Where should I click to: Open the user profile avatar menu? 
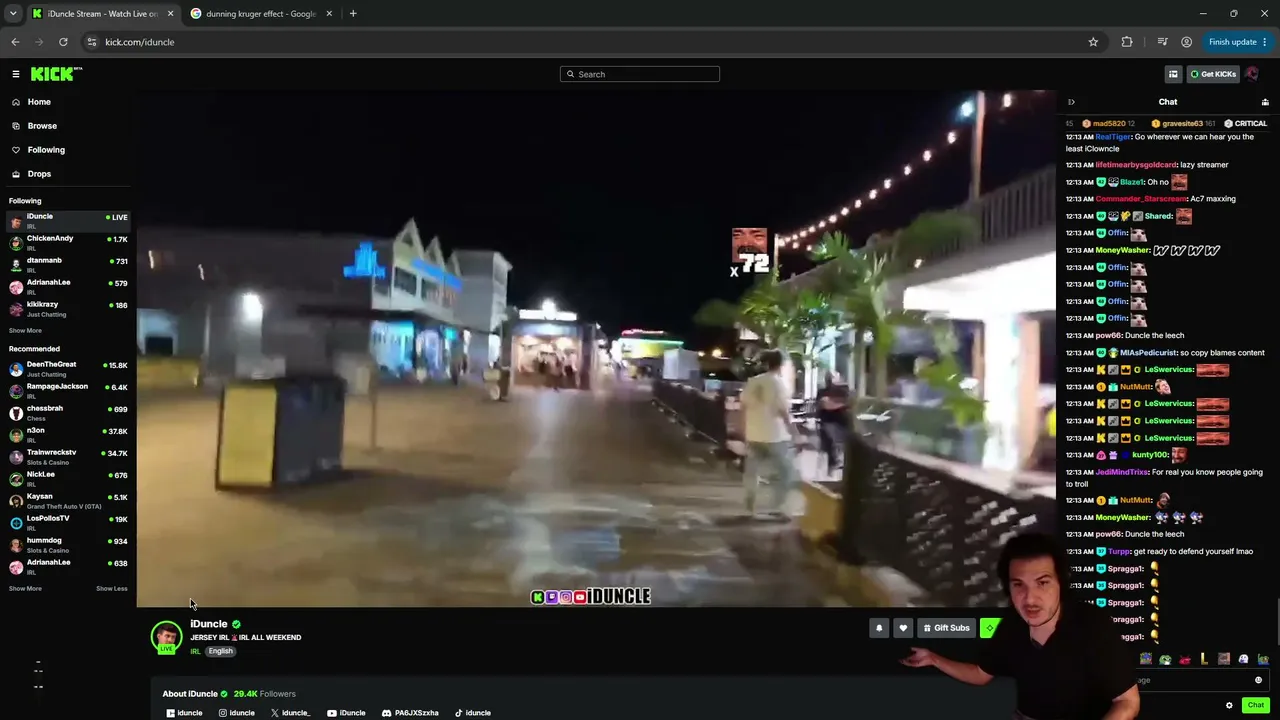1252,74
